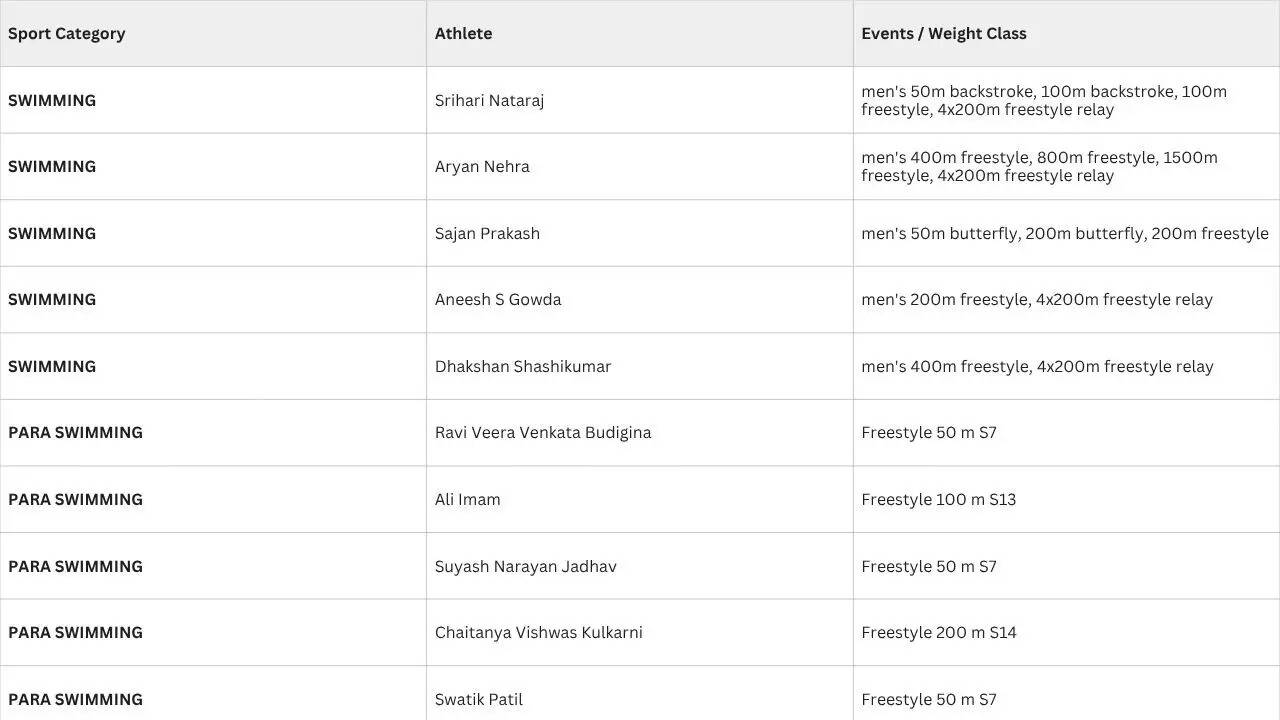1280x720 pixels.
Task: Select the Swatik Patil athlete cell
Action: pos(640,693)
